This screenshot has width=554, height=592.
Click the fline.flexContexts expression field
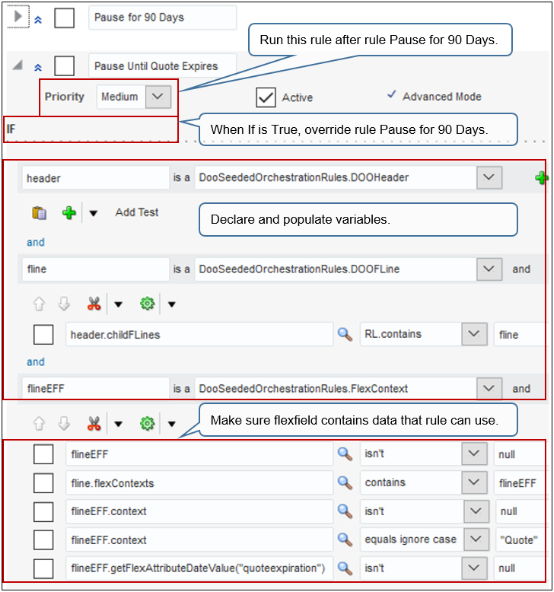coord(199,483)
